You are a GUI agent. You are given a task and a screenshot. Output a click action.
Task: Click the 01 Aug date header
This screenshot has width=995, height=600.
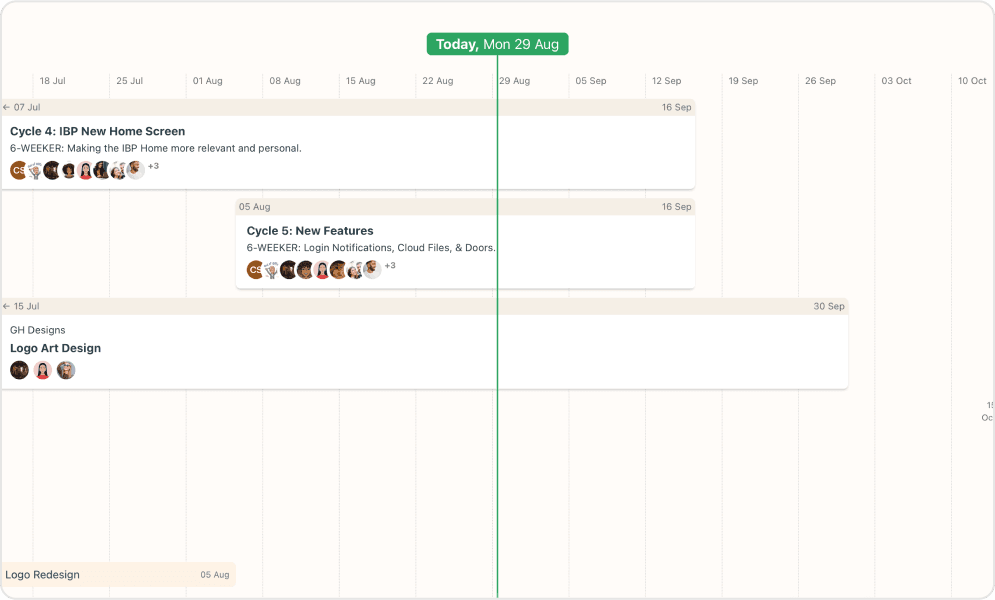coord(208,81)
